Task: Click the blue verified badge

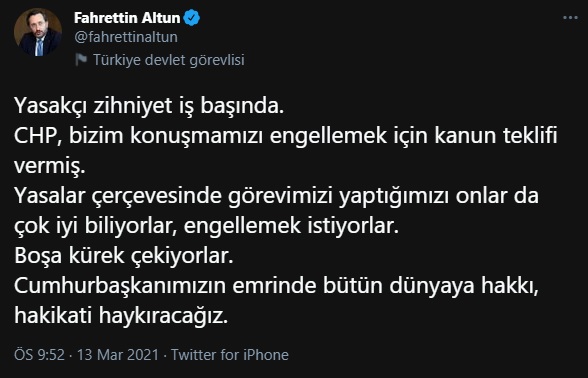Action: point(192,18)
